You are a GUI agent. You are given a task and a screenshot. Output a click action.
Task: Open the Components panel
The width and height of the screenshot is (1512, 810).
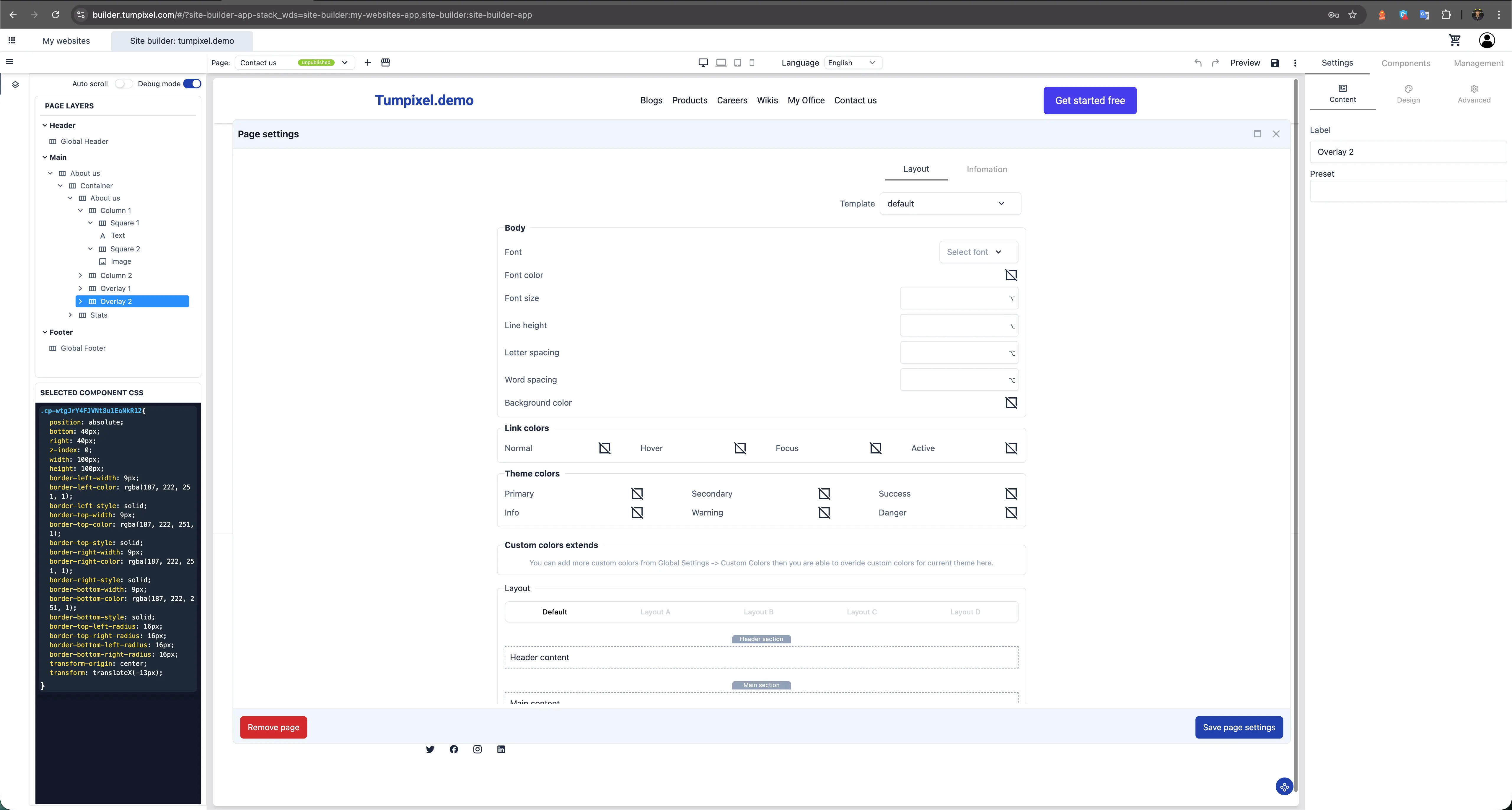point(1406,63)
